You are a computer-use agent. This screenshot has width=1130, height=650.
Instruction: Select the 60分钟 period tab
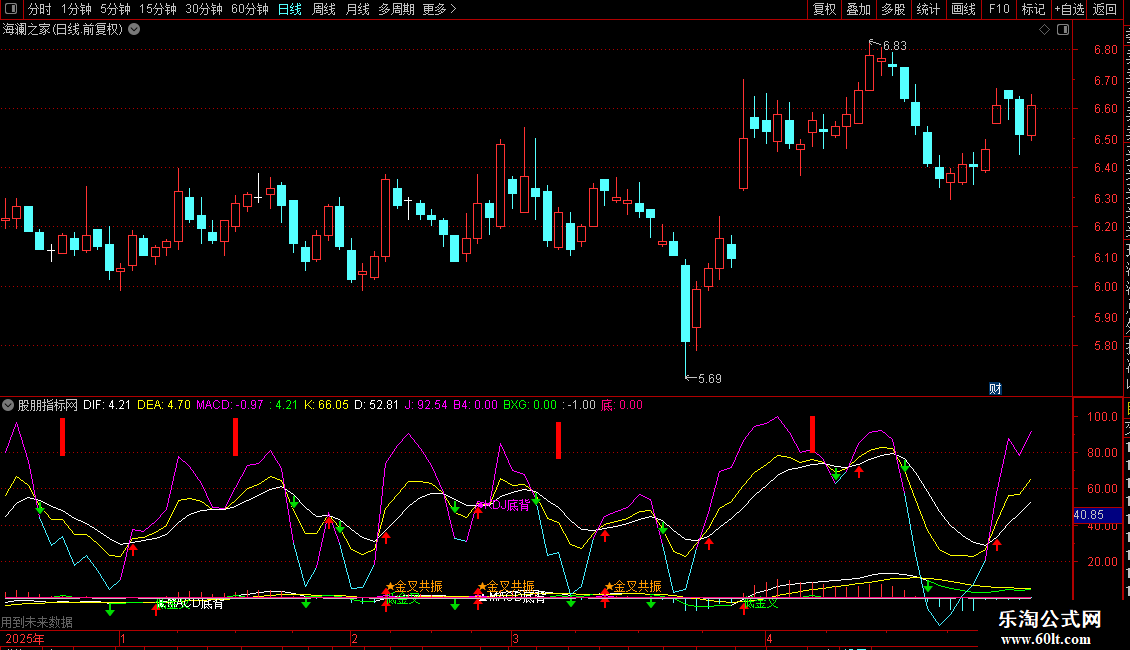(x=250, y=9)
